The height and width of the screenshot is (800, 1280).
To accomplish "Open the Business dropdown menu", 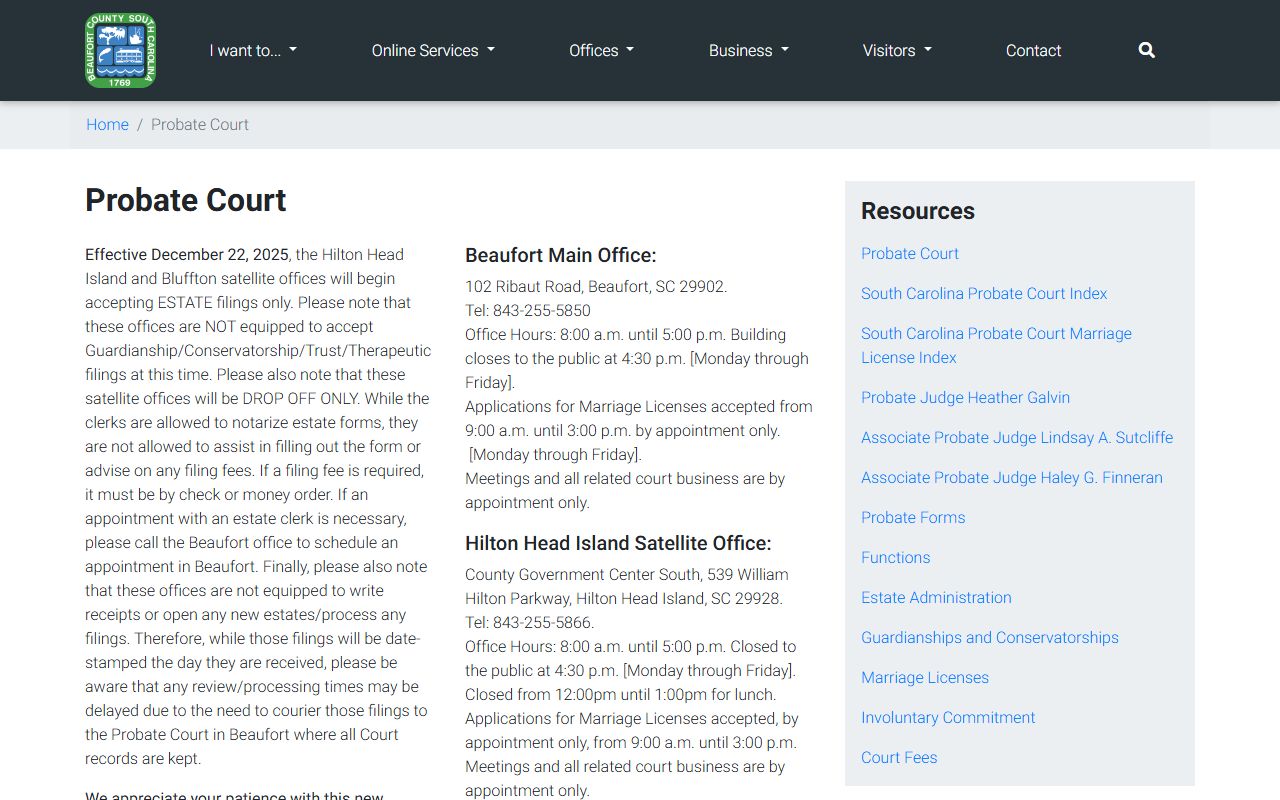I will [748, 50].
